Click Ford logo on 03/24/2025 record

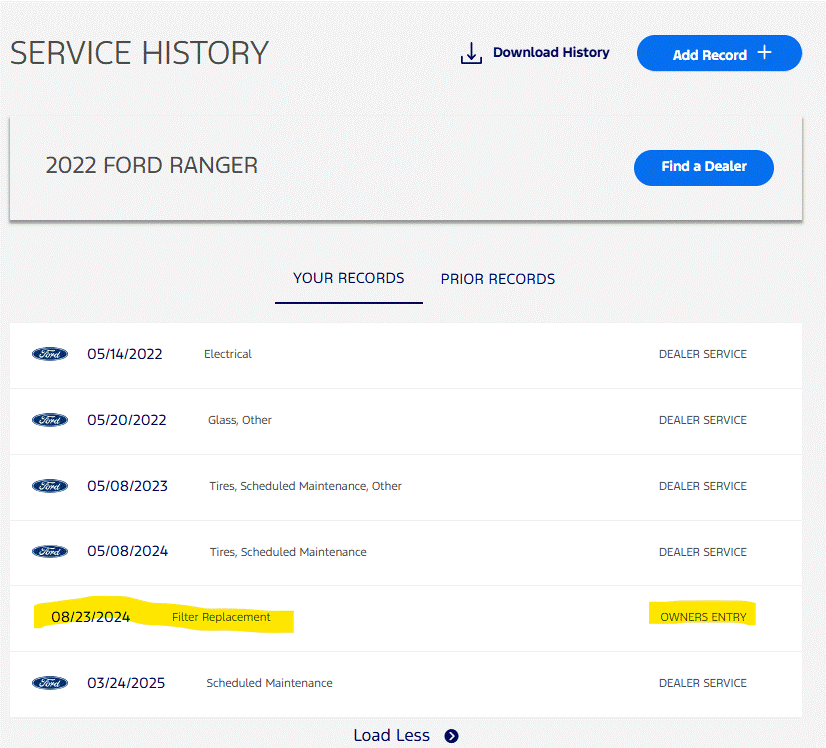[50, 683]
